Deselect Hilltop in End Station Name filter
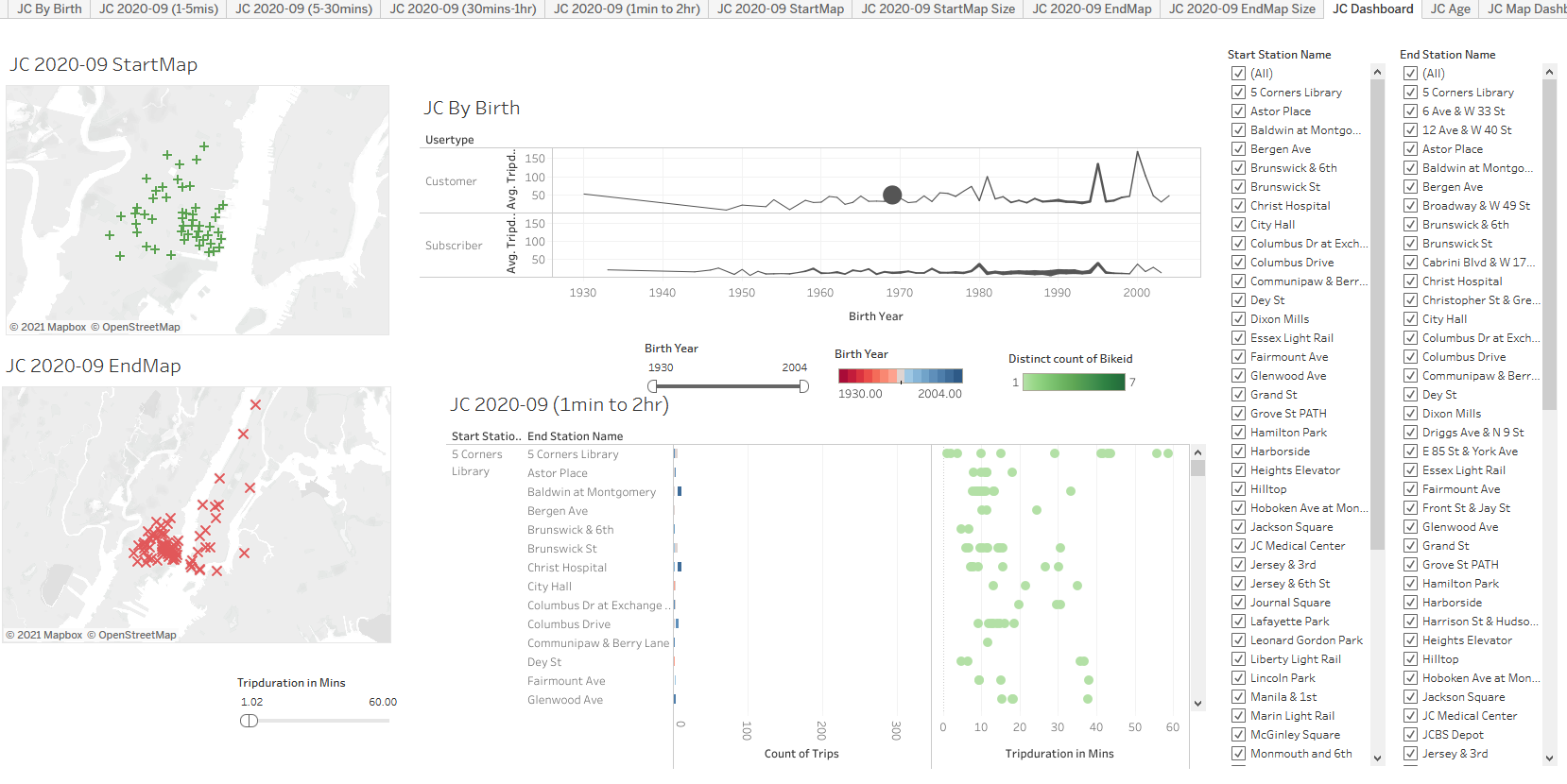The width and height of the screenshot is (1567, 784). (x=1410, y=659)
